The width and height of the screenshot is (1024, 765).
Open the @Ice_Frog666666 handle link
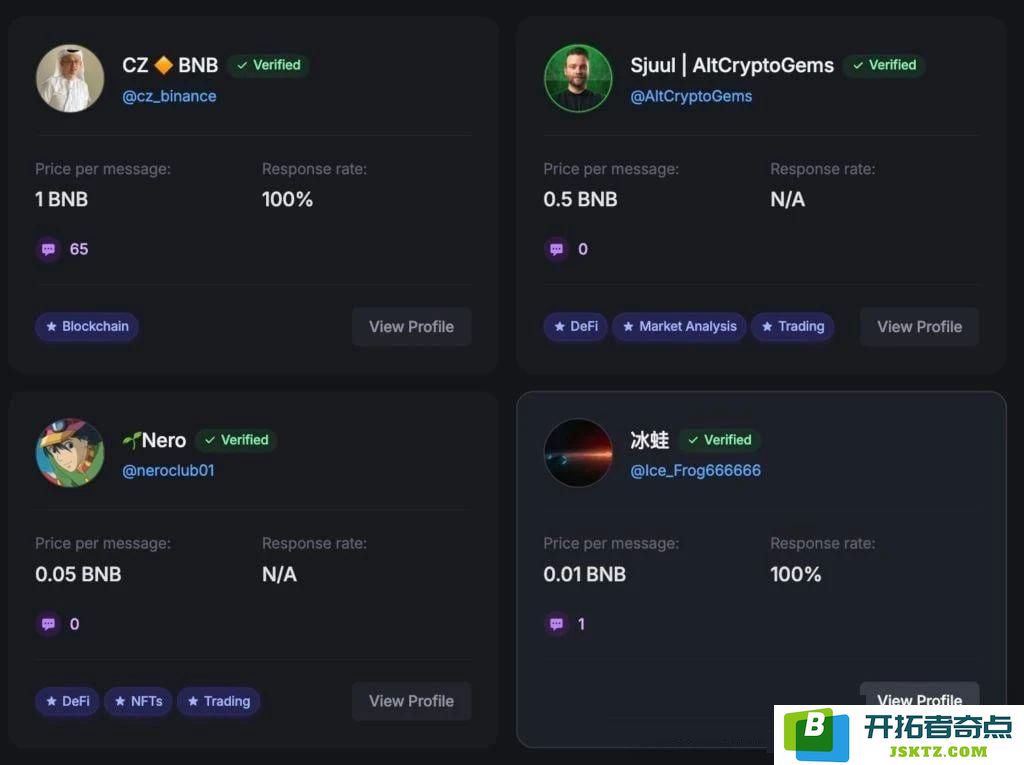click(x=696, y=470)
